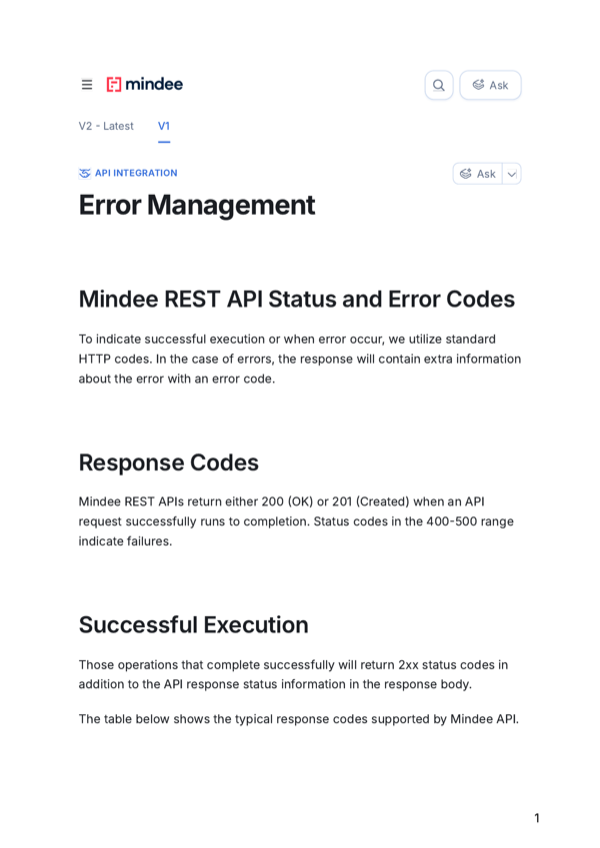Screen dimensions: 600x848
Task: Click the AI sparkle icon in top Ask button
Action: (478, 85)
